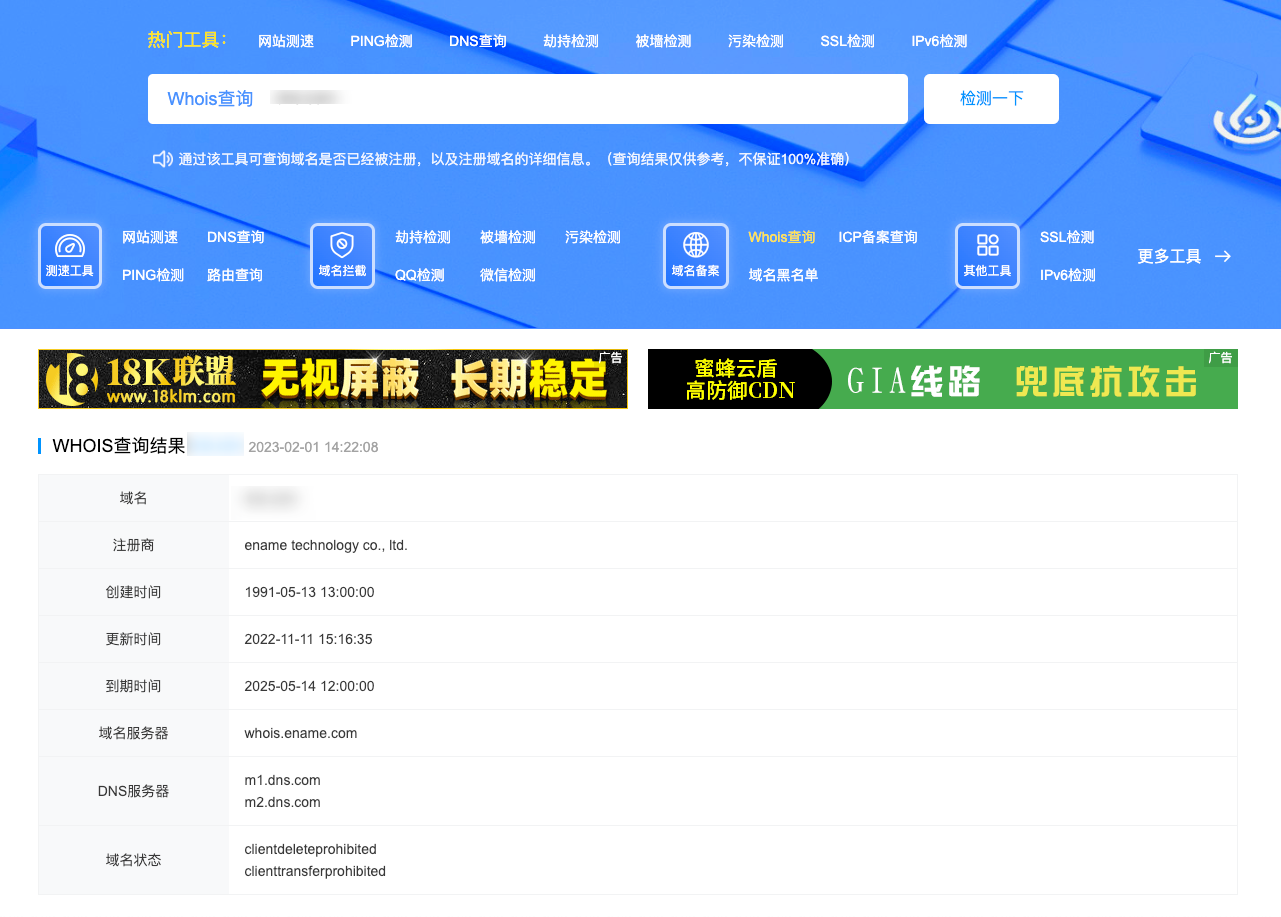Open PING检测 in the hot tools bar

381,41
